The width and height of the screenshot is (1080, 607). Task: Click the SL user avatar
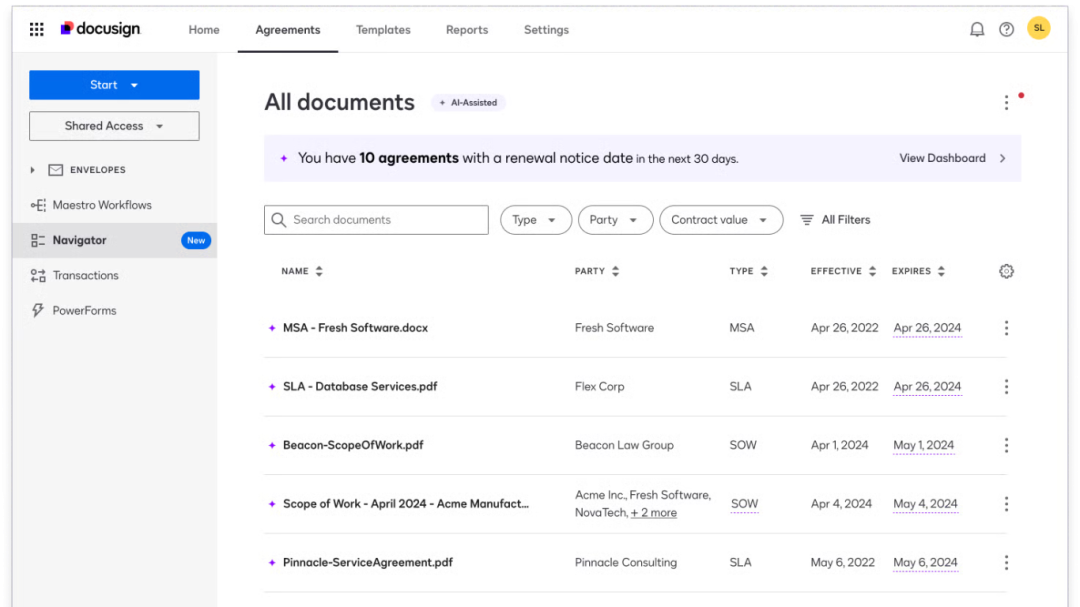[x=1038, y=28]
